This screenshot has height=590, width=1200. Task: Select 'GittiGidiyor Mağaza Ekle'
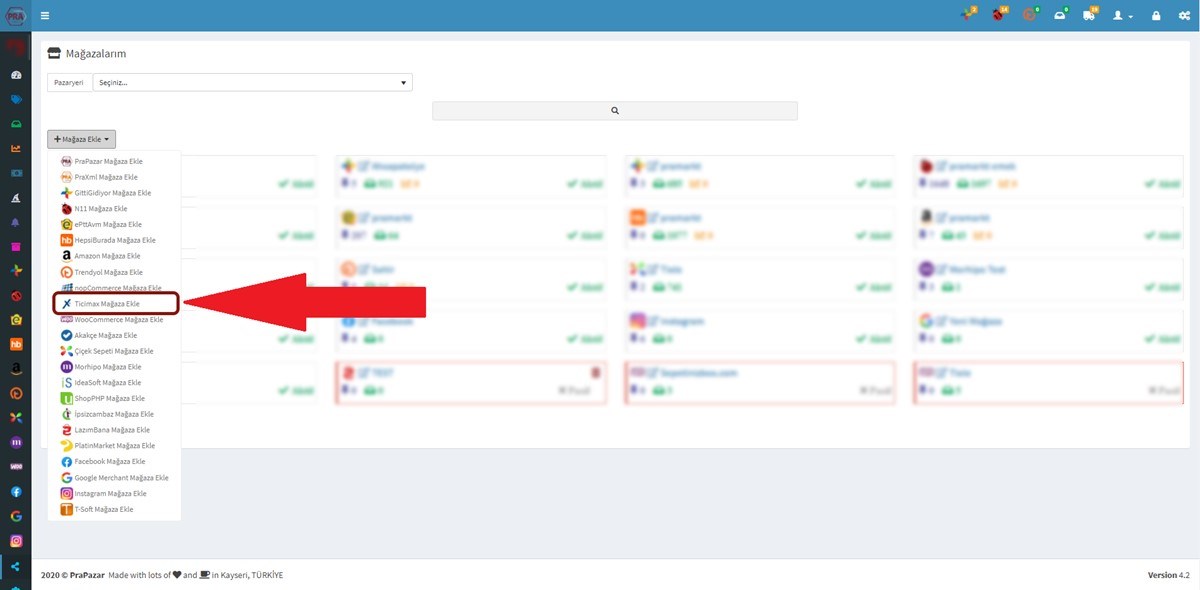tap(114, 193)
